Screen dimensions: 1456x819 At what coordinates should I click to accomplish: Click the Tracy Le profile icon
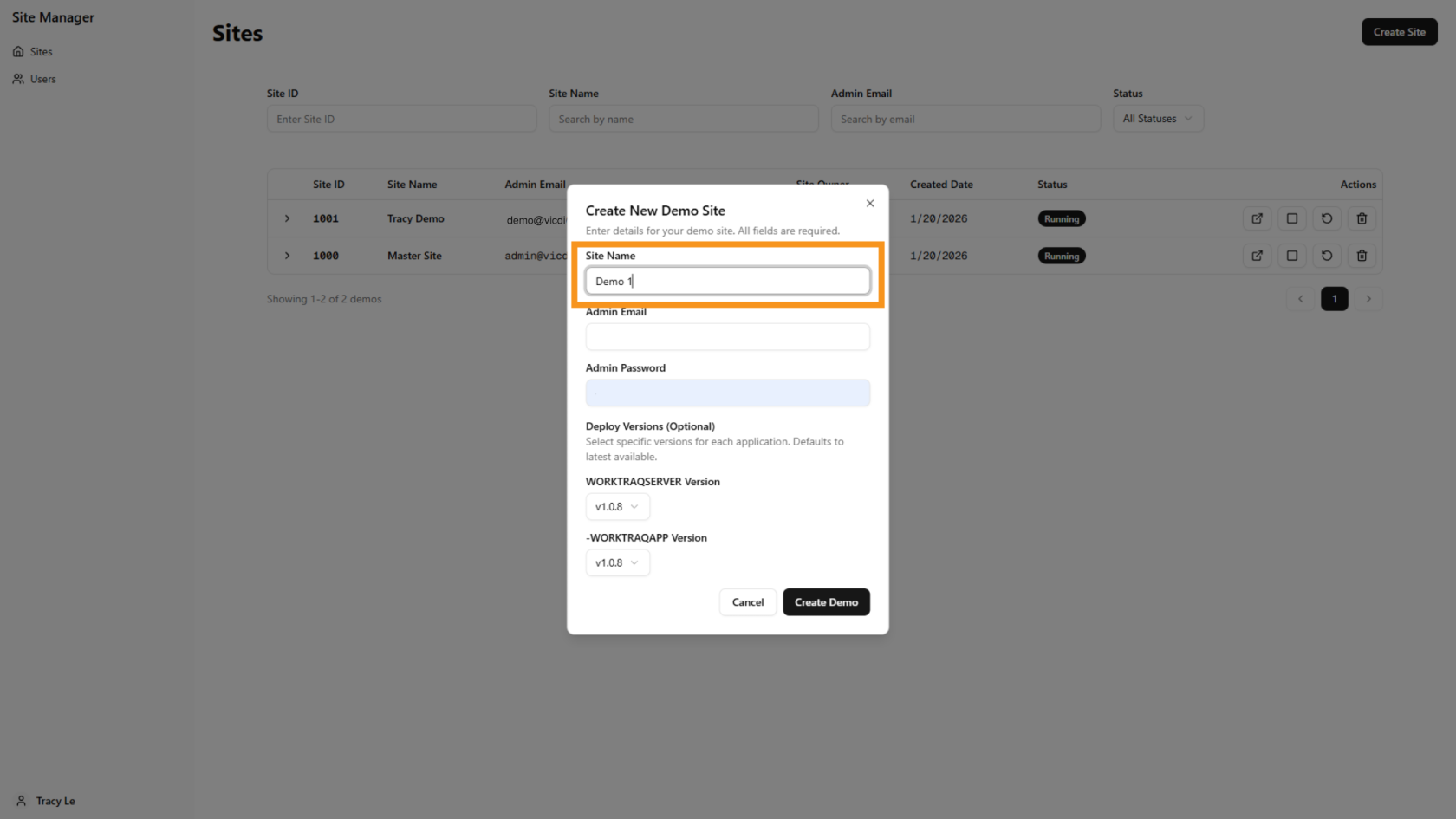20,801
